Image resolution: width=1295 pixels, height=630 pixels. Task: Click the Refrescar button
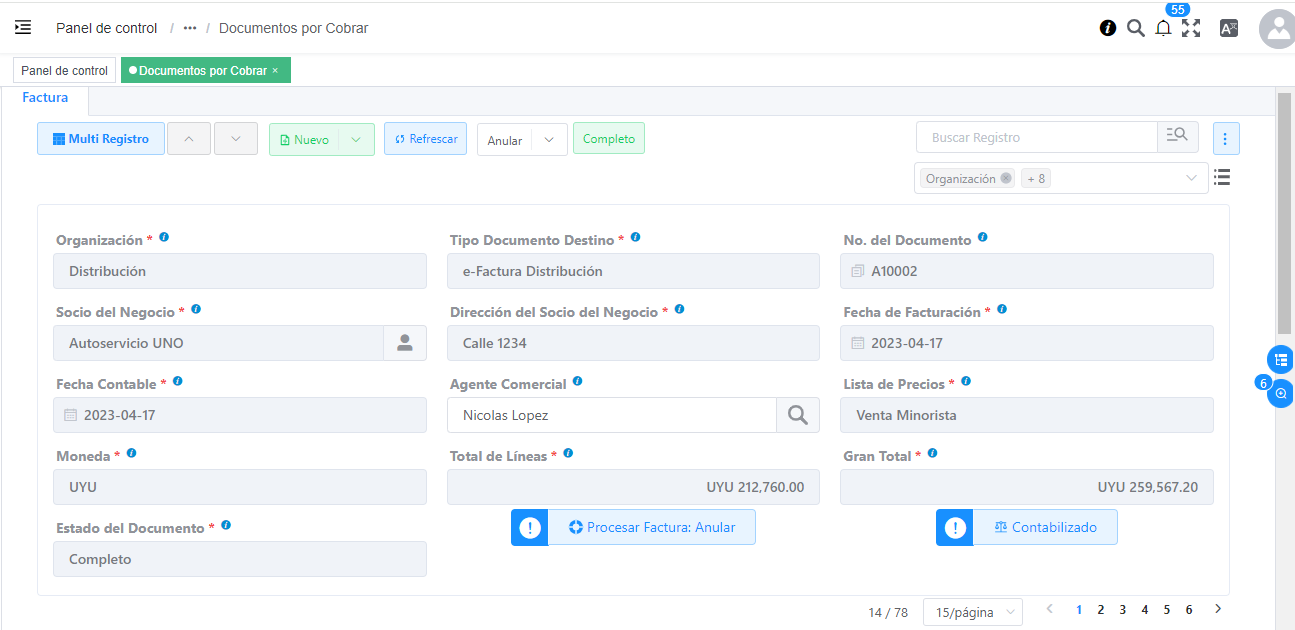pyautogui.click(x=425, y=139)
